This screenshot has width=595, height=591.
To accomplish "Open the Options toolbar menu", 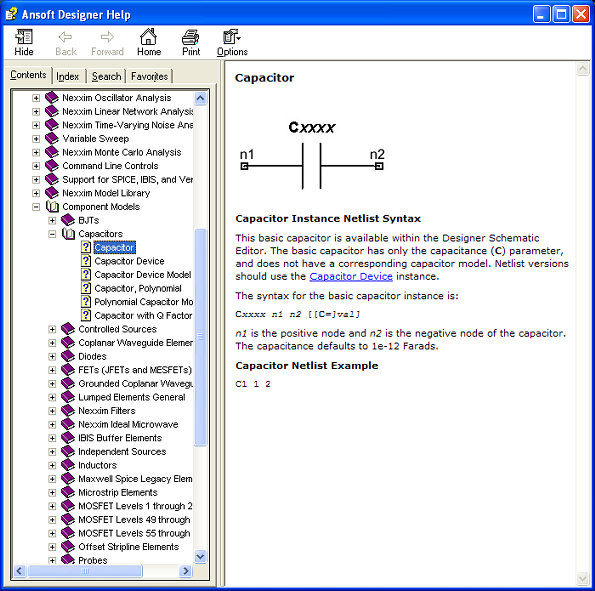I will tap(232, 43).
